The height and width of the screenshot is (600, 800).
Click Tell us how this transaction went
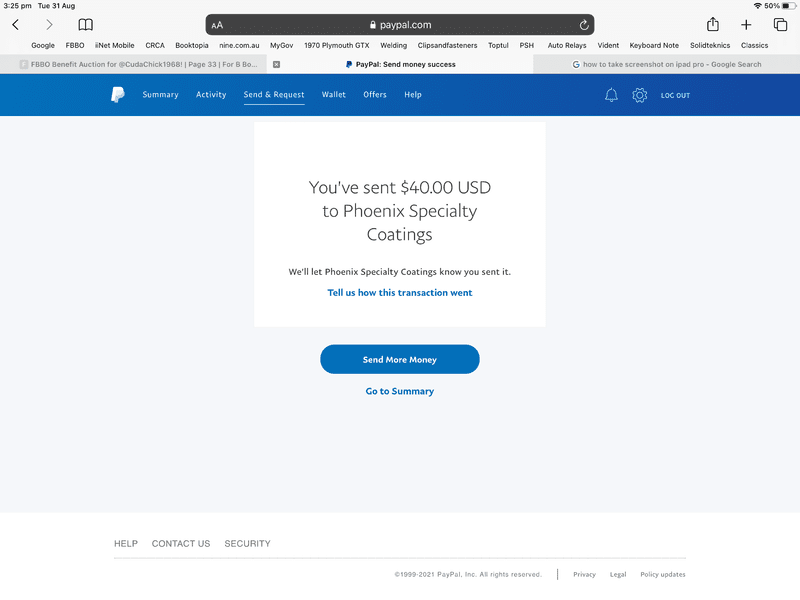(x=400, y=293)
